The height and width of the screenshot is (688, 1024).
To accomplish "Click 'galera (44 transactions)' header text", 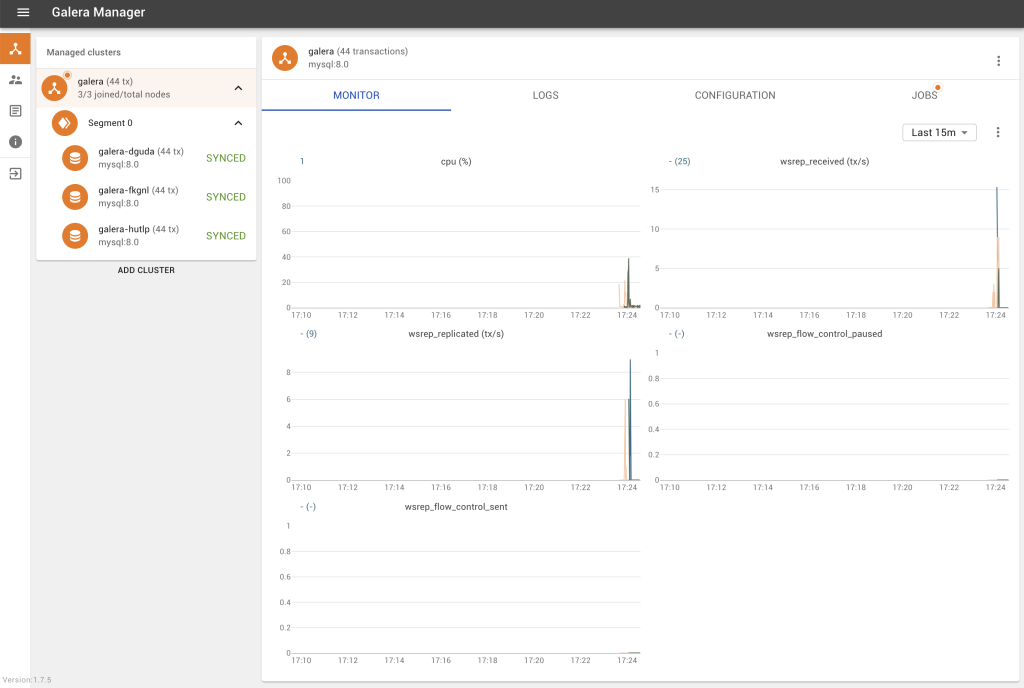I will pyautogui.click(x=358, y=51).
